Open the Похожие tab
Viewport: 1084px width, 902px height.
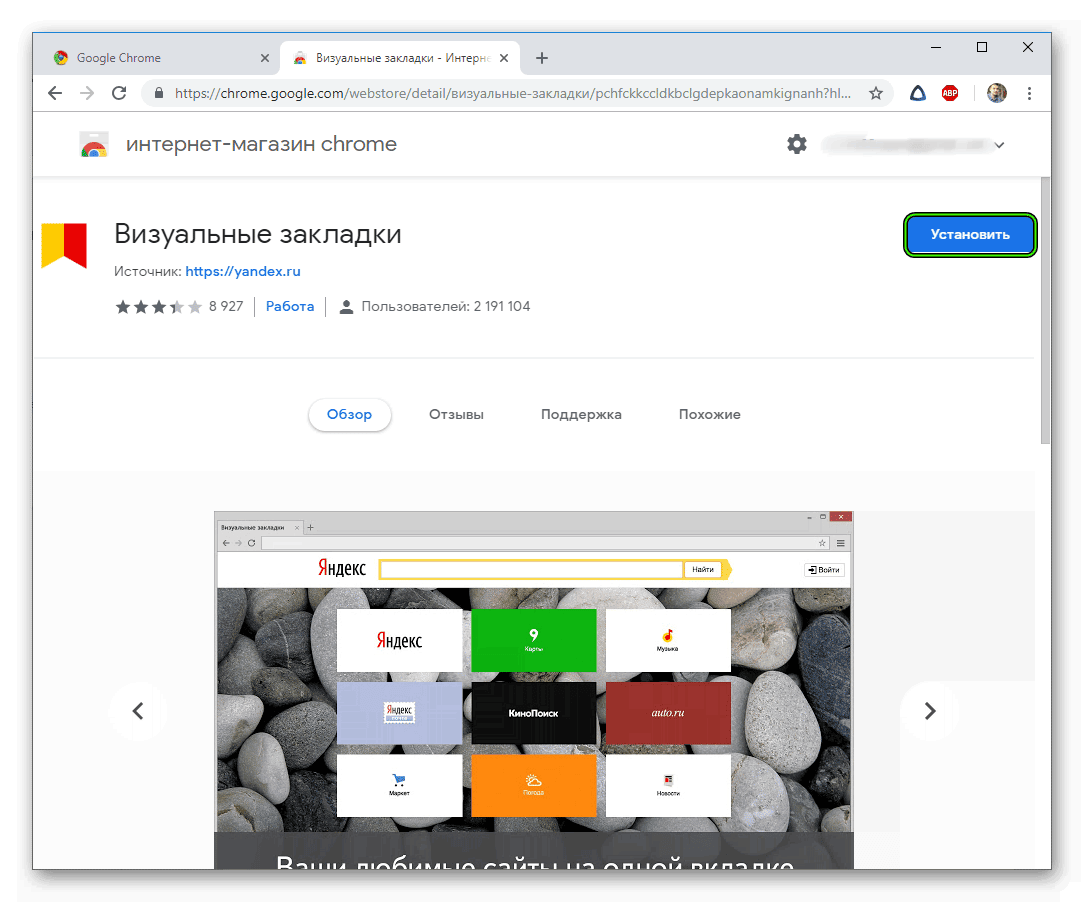tap(709, 415)
